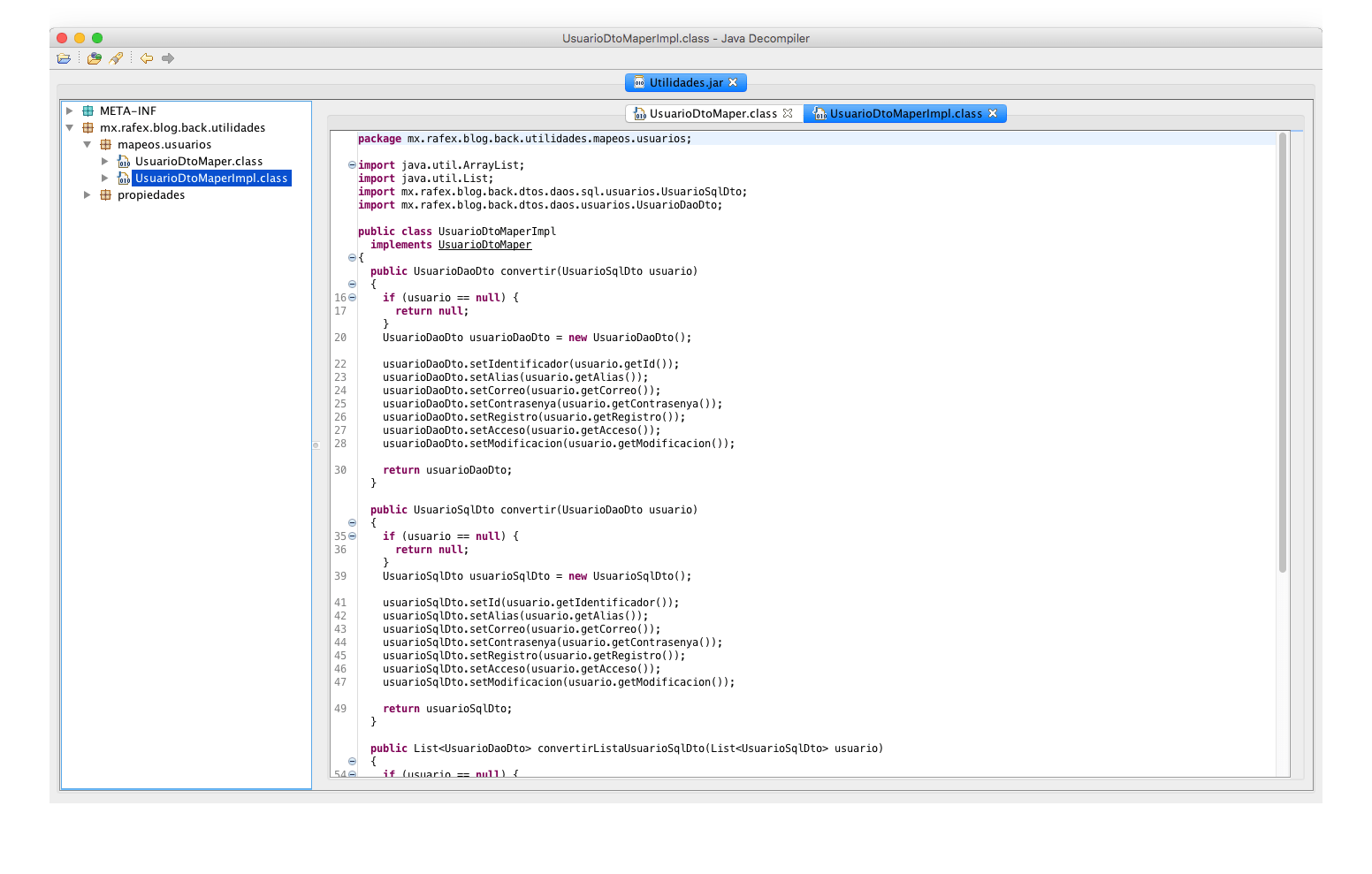Click the package icon next to mapeos.usuarios
1372x874 pixels.
click(x=104, y=144)
